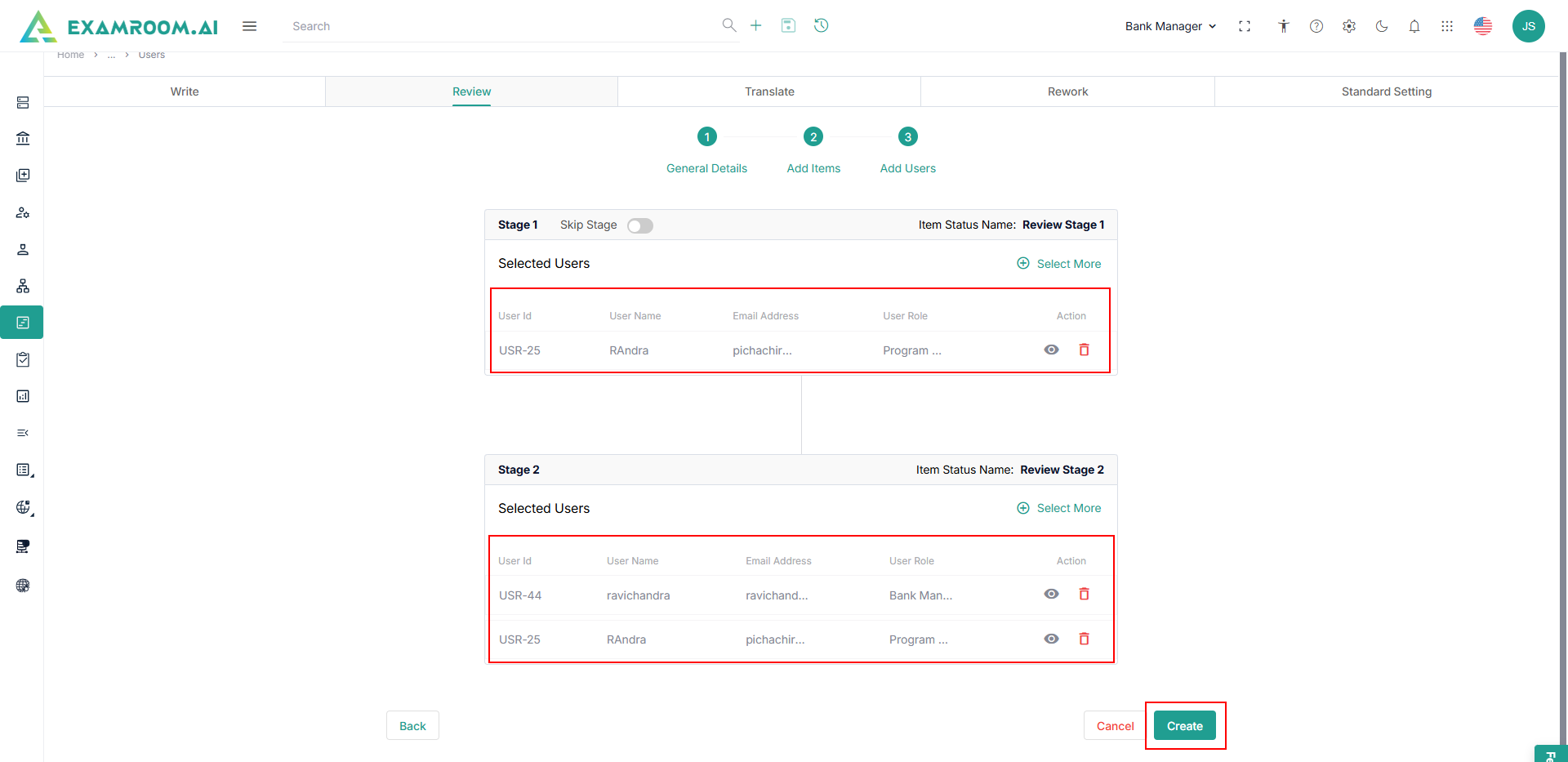Screen dimensions: 1568x762
Task: Go to step 3 Add Users
Action: coord(908,137)
